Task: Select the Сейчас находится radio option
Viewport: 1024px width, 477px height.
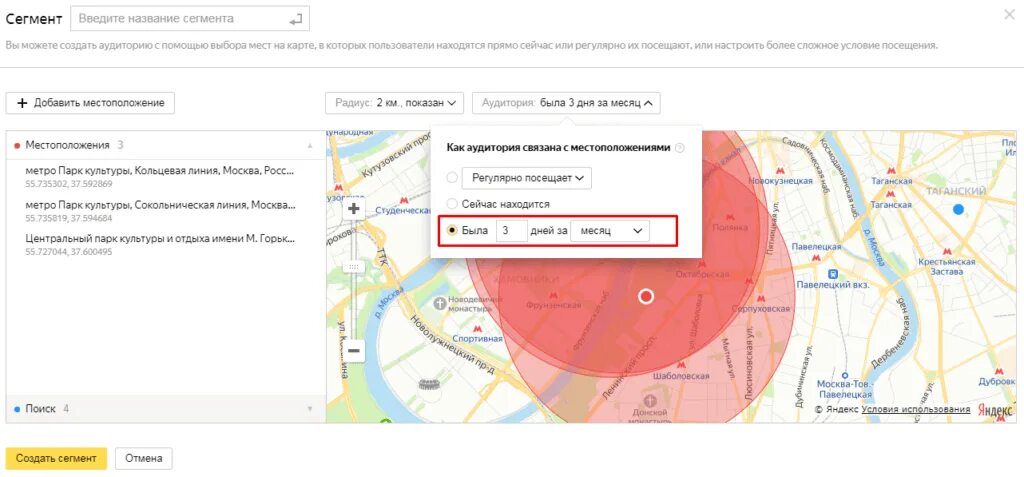Action: 452,204
